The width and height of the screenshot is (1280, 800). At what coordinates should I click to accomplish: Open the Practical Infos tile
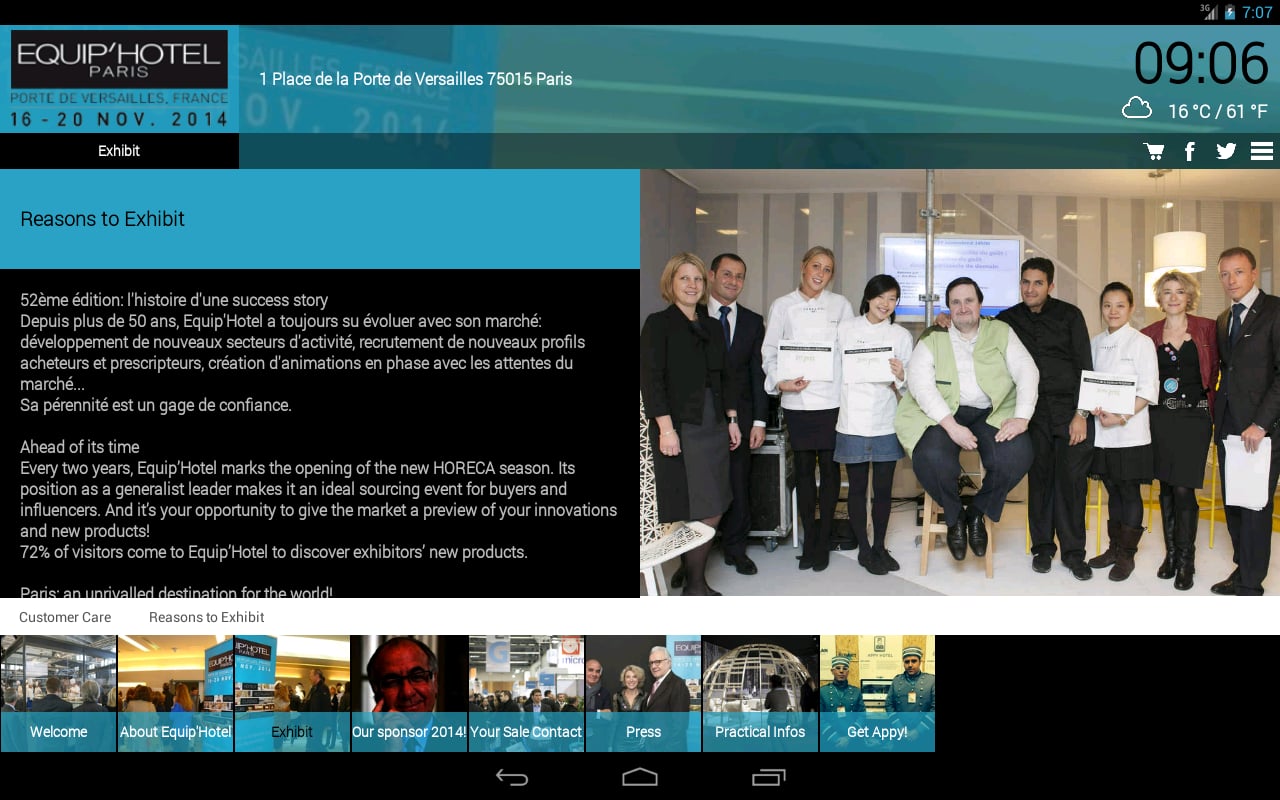[x=760, y=693]
